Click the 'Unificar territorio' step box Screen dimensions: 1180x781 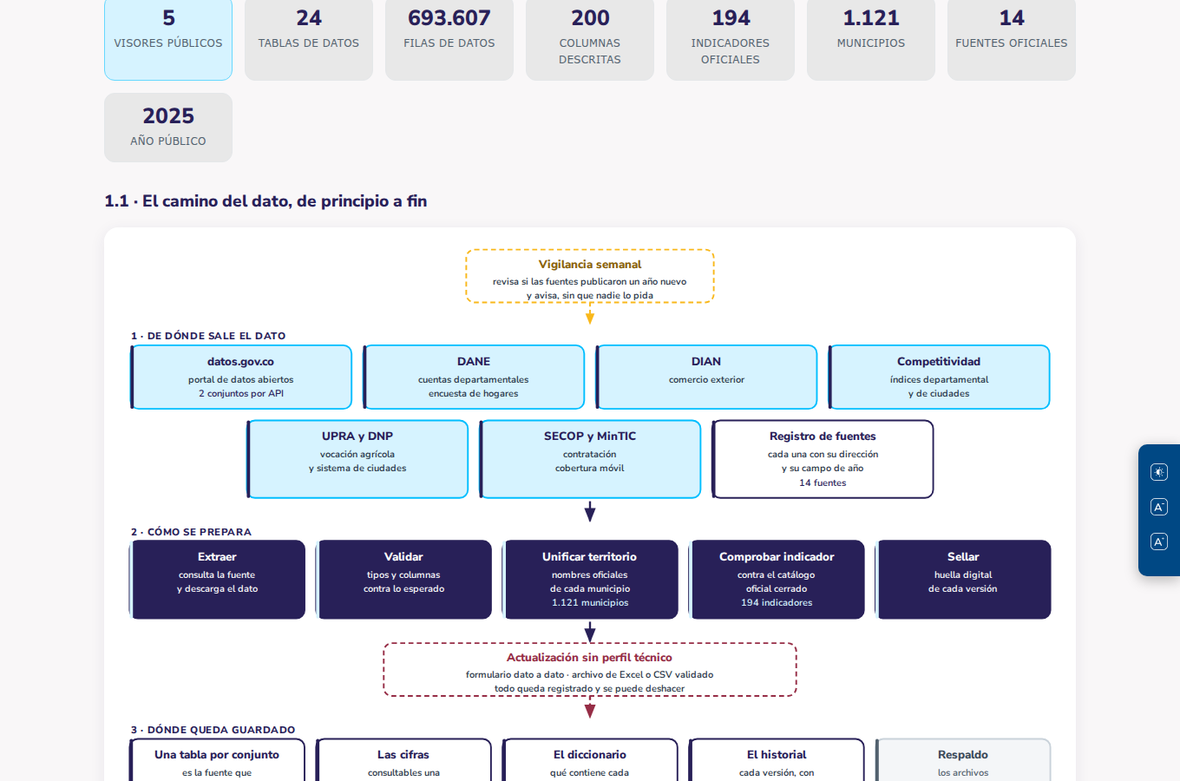tap(590, 579)
